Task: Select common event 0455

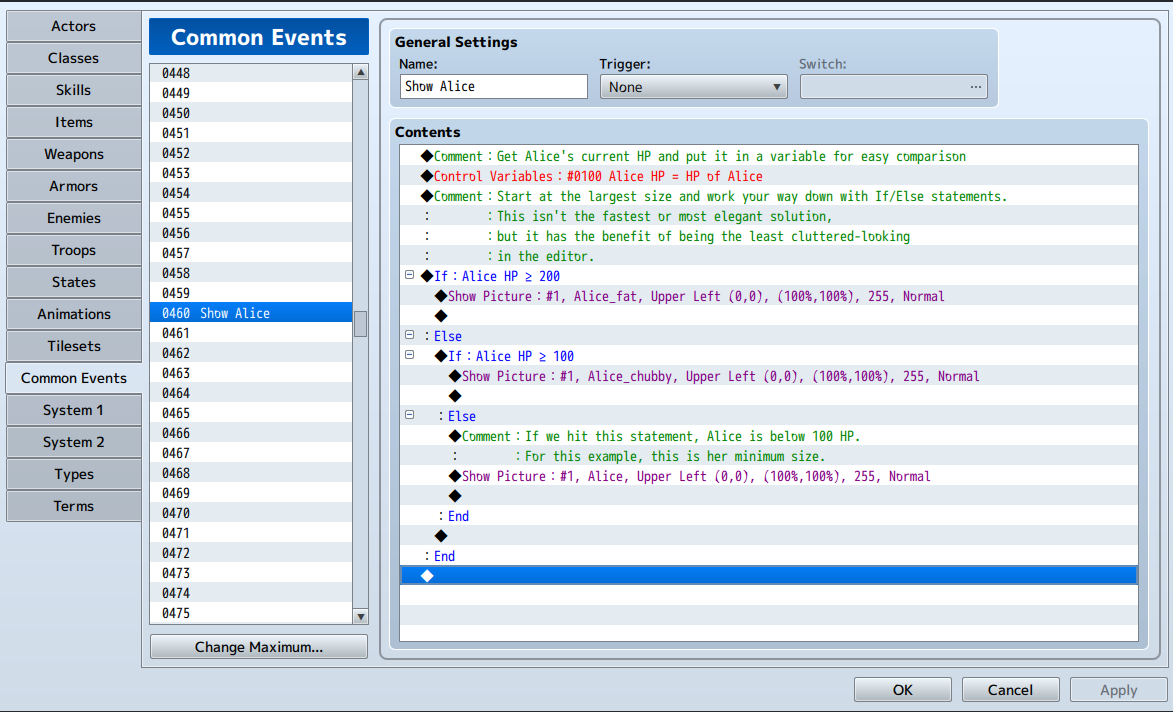Action: (251, 213)
